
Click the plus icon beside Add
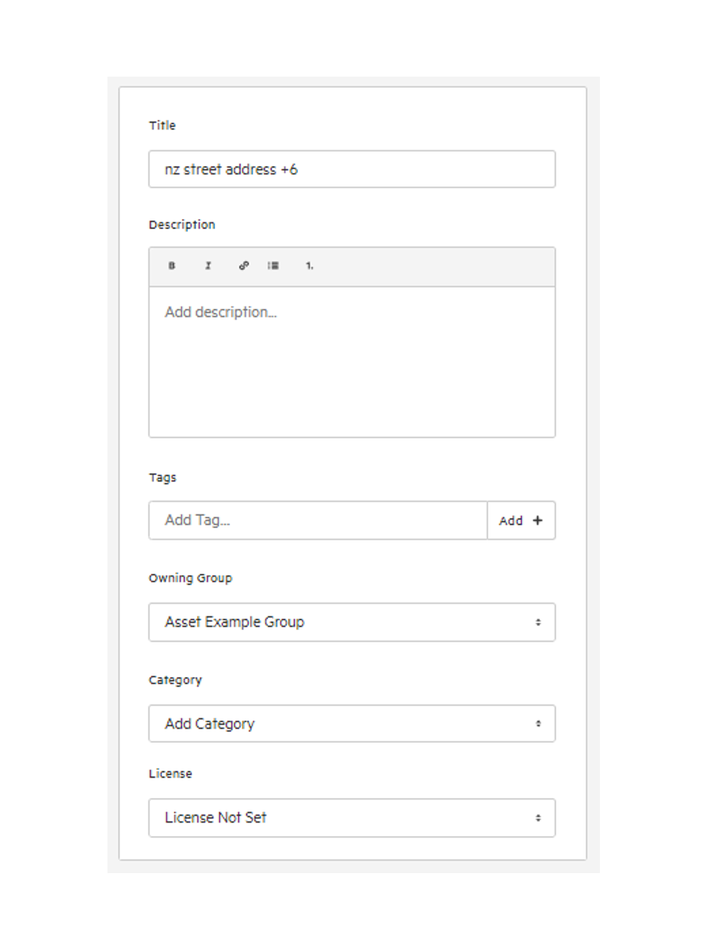point(537,520)
